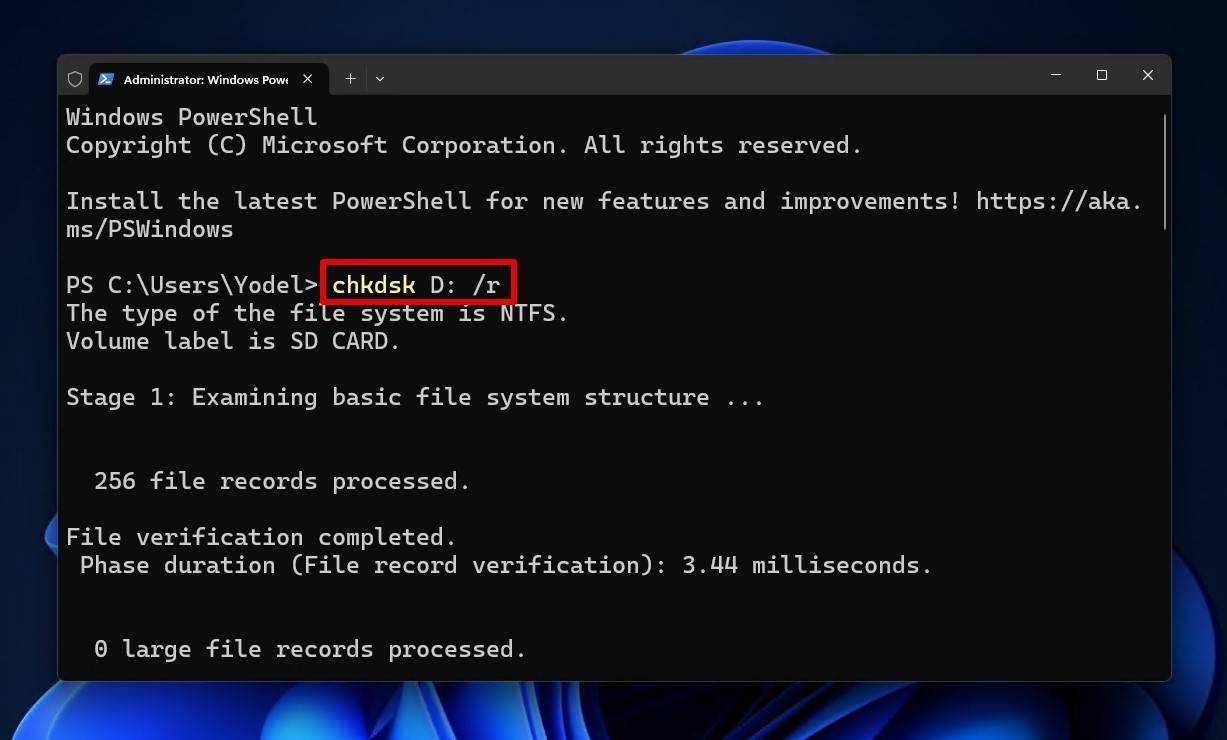The image size is (1227, 740).
Task: Click the 'PS C:\Users\Yodel>' prompt text
Action: point(192,285)
